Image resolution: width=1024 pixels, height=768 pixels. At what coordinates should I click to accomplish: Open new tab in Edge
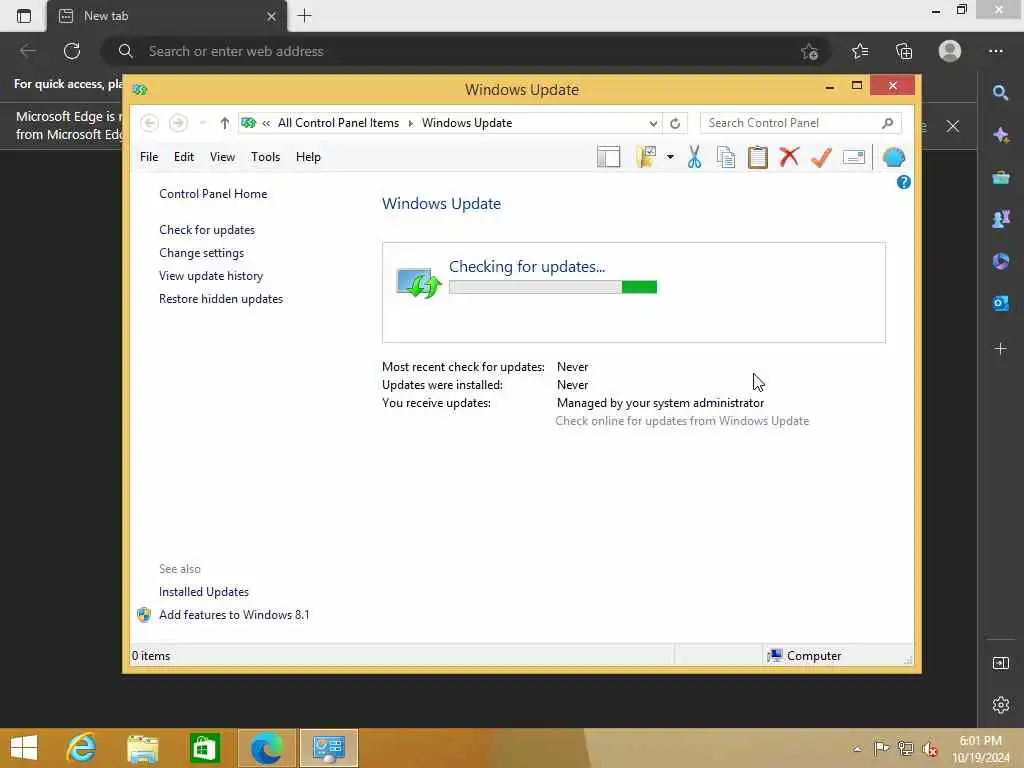304,16
